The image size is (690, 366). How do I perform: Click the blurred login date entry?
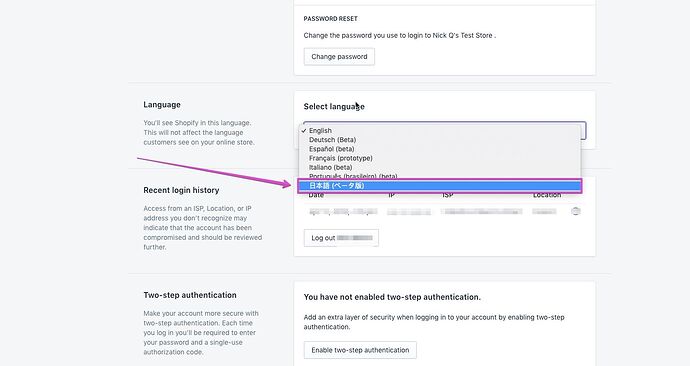point(343,212)
